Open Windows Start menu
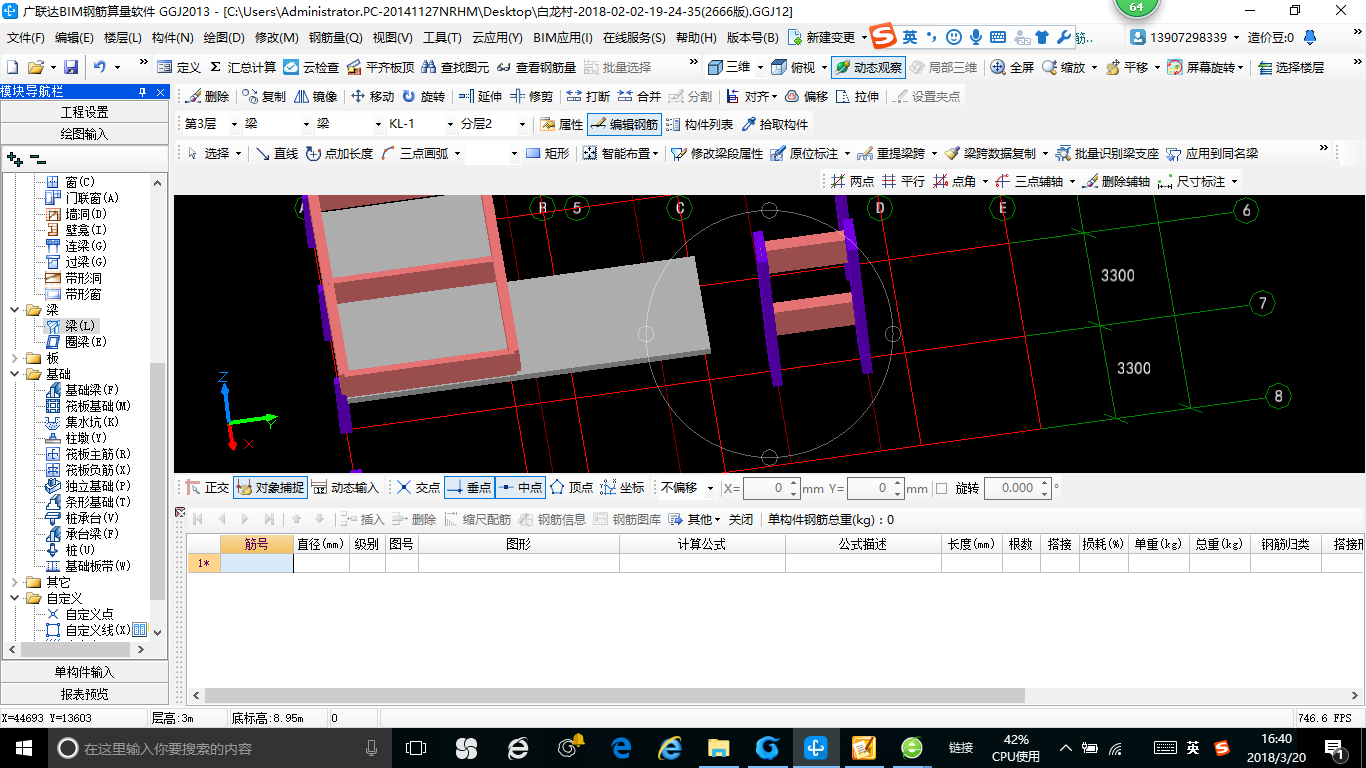 coord(23,747)
